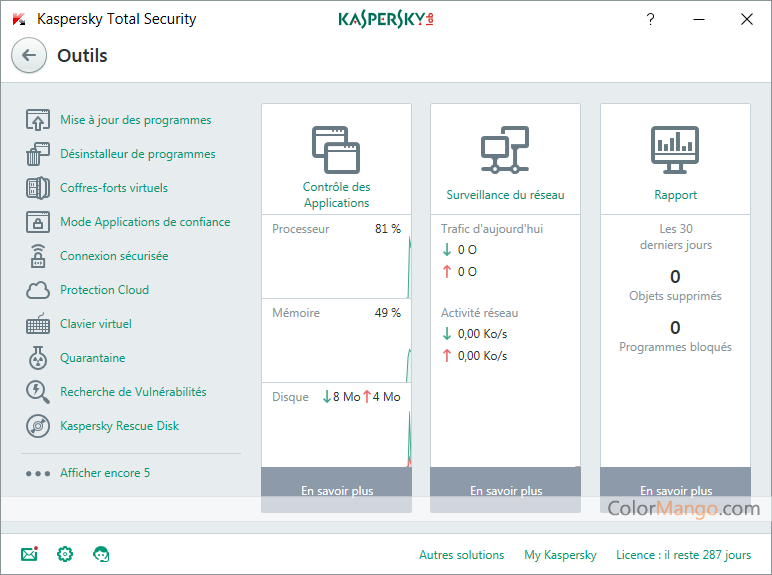This screenshot has width=772, height=575.
Task: Open Quarantaine
Action: (x=93, y=357)
